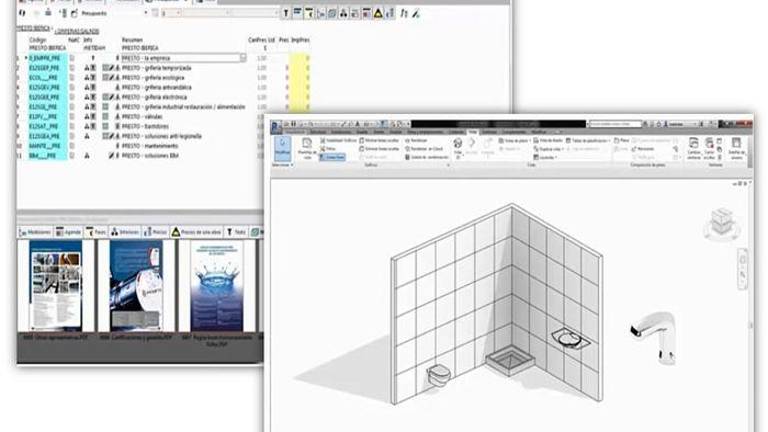Select the Vista ribbon tab in Revit
The width and height of the screenshot is (768, 432).
[473, 132]
